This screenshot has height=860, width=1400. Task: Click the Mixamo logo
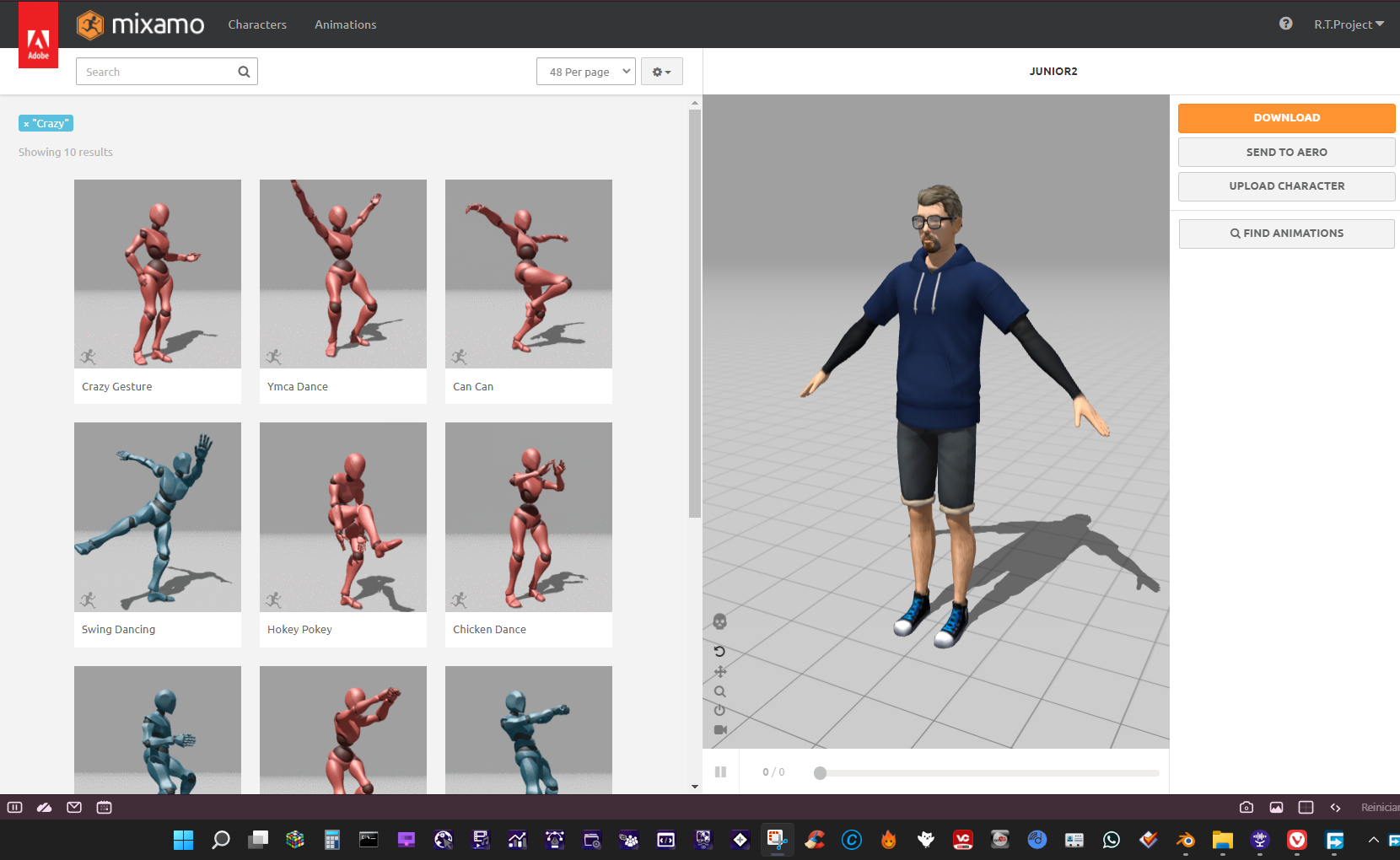(x=140, y=24)
